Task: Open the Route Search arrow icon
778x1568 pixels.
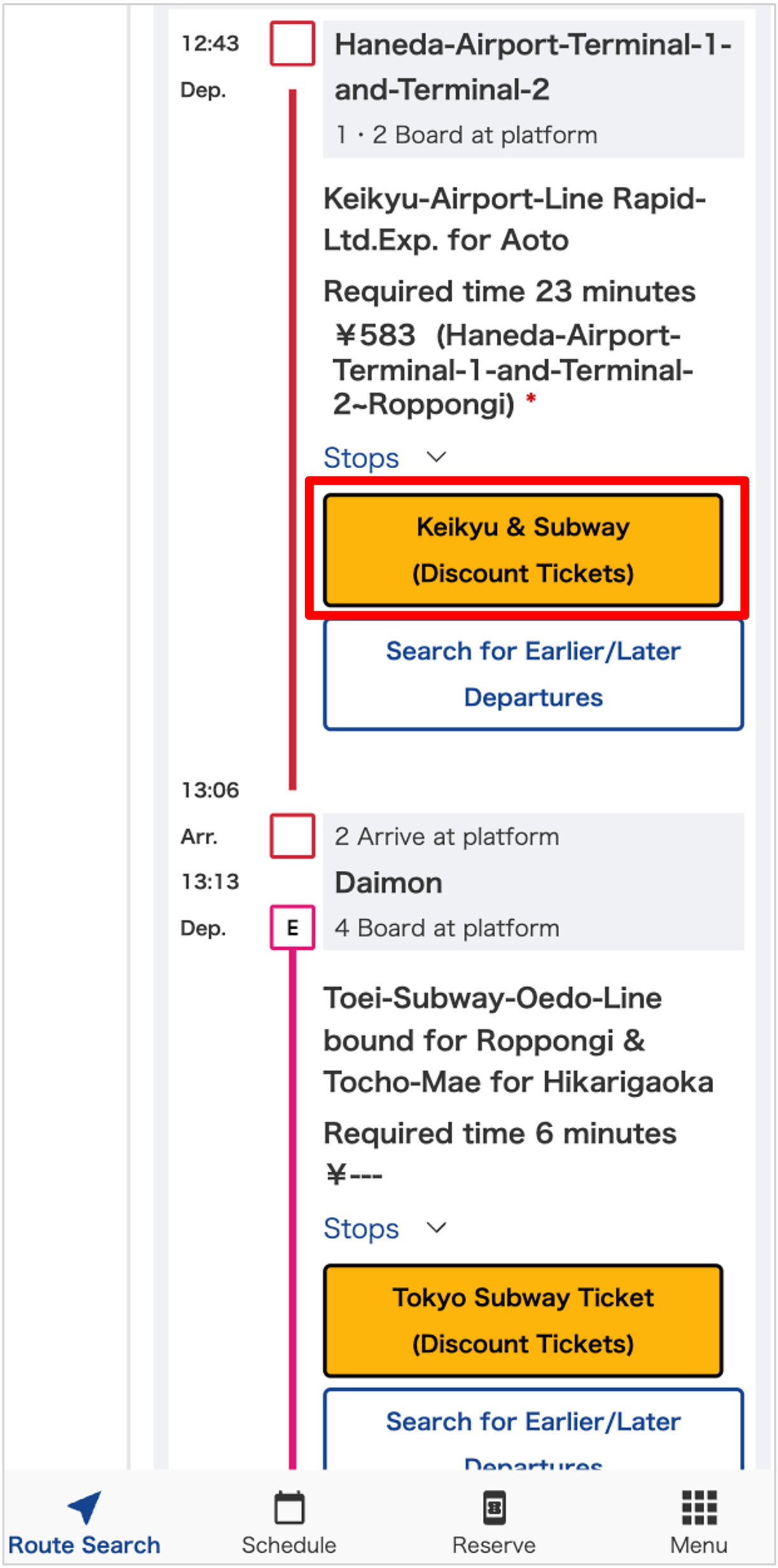Action: coord(85,1506)
